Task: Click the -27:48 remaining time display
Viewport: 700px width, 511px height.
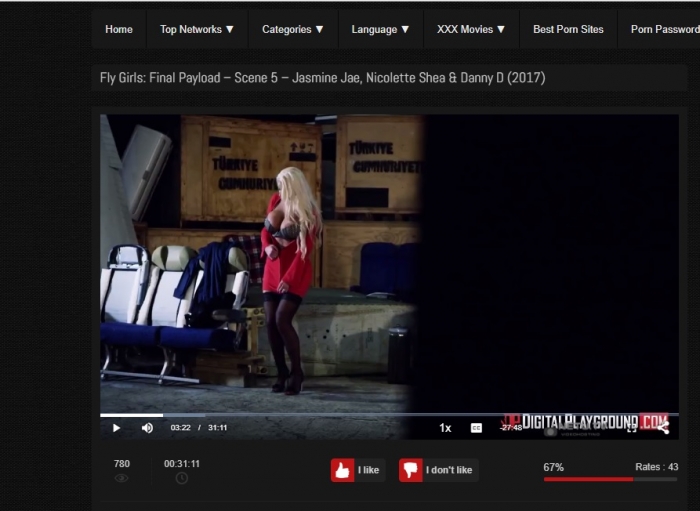Action: [x=511, y=428]
